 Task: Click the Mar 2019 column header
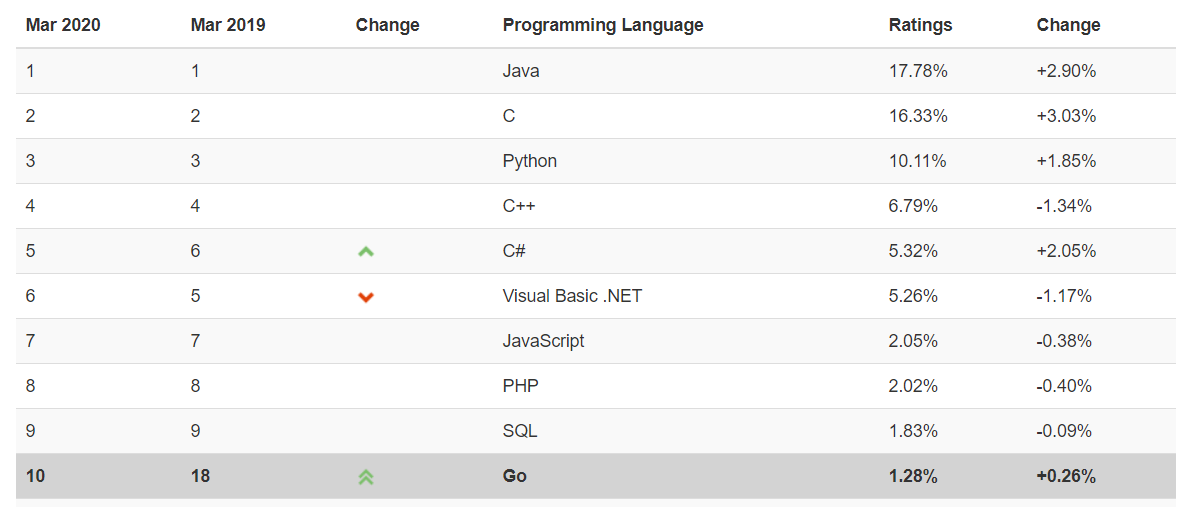click(x=228, y=25)
